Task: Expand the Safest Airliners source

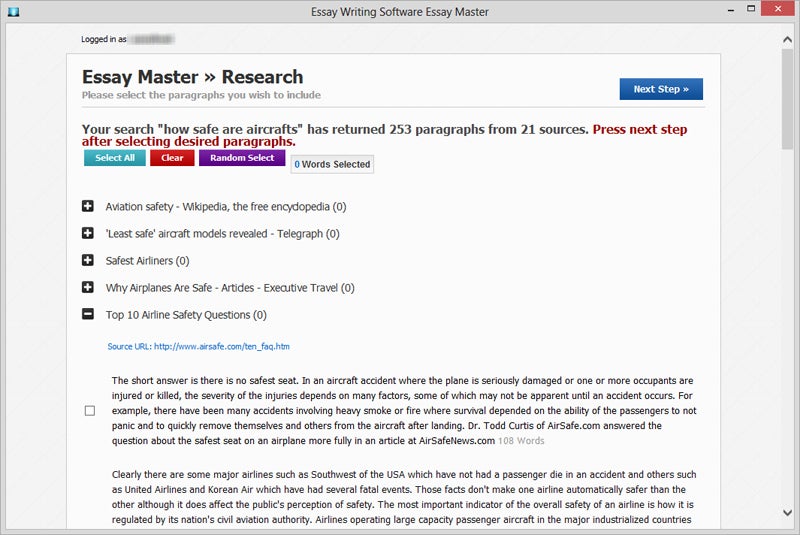Action: (x=88, y=260)
